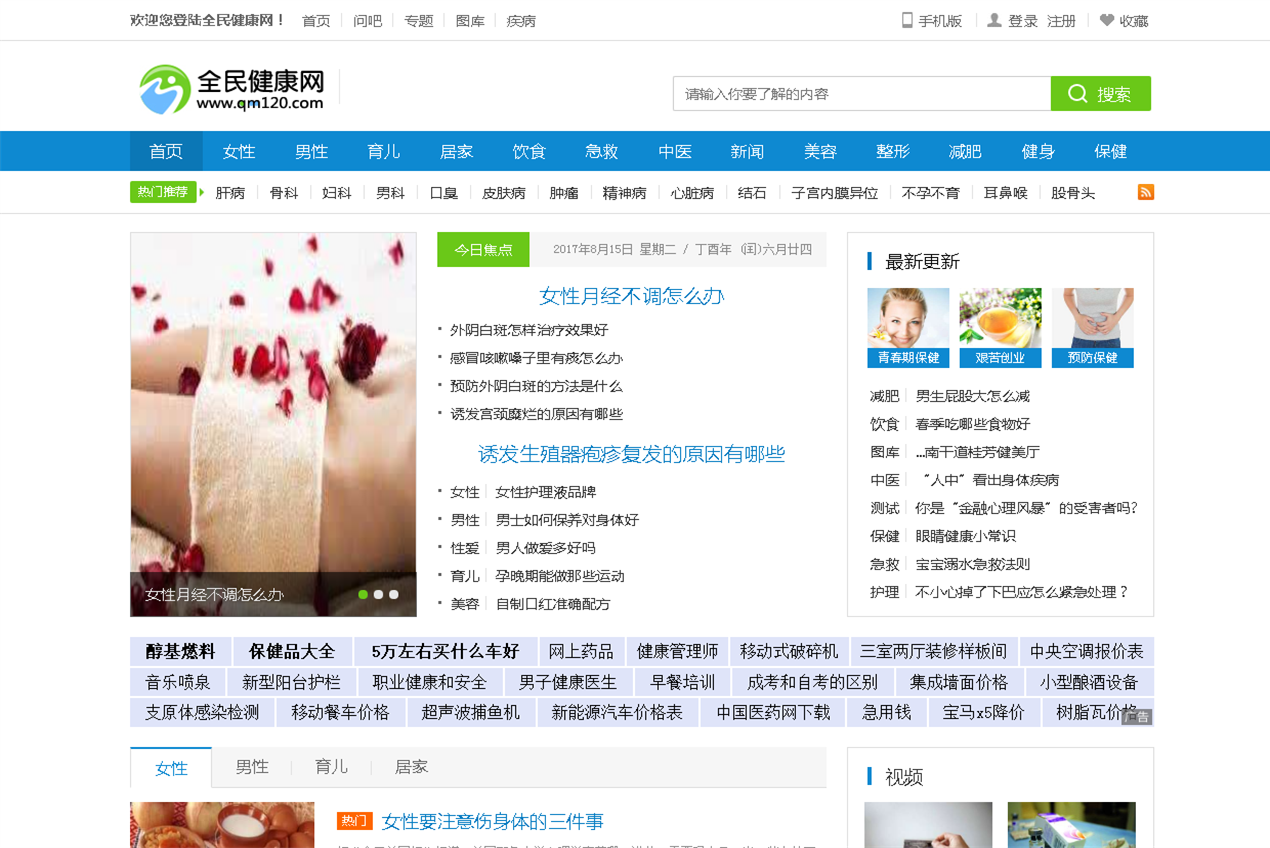Select the first green carousel dot
1270x848 pixels.
pyautogui.click(x=363, y=594)
